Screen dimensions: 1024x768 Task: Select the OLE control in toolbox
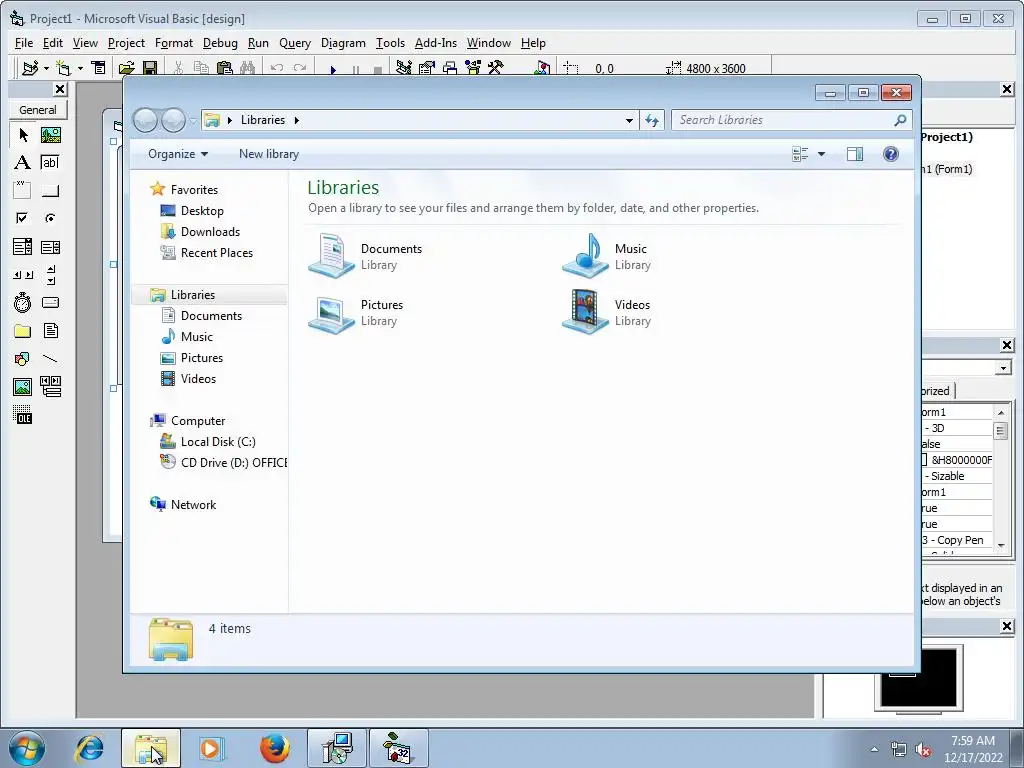22,415
